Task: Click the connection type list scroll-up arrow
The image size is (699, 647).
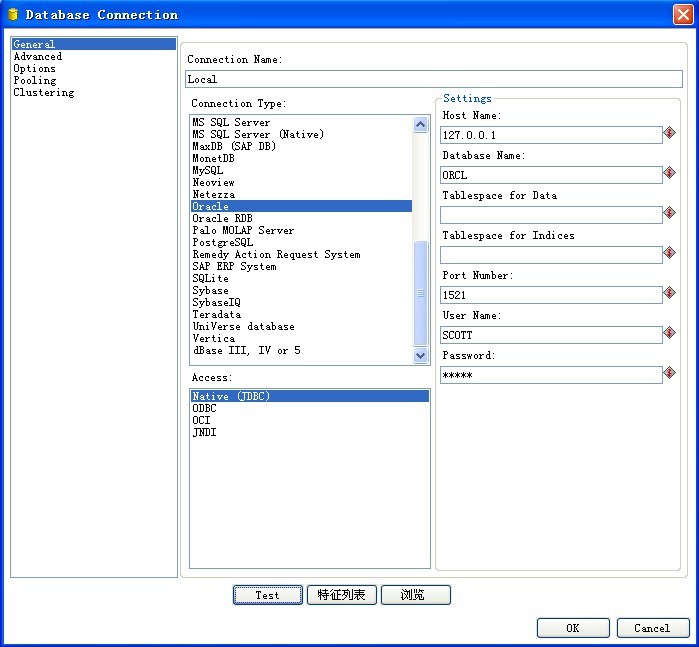Action: click(420, 124)
